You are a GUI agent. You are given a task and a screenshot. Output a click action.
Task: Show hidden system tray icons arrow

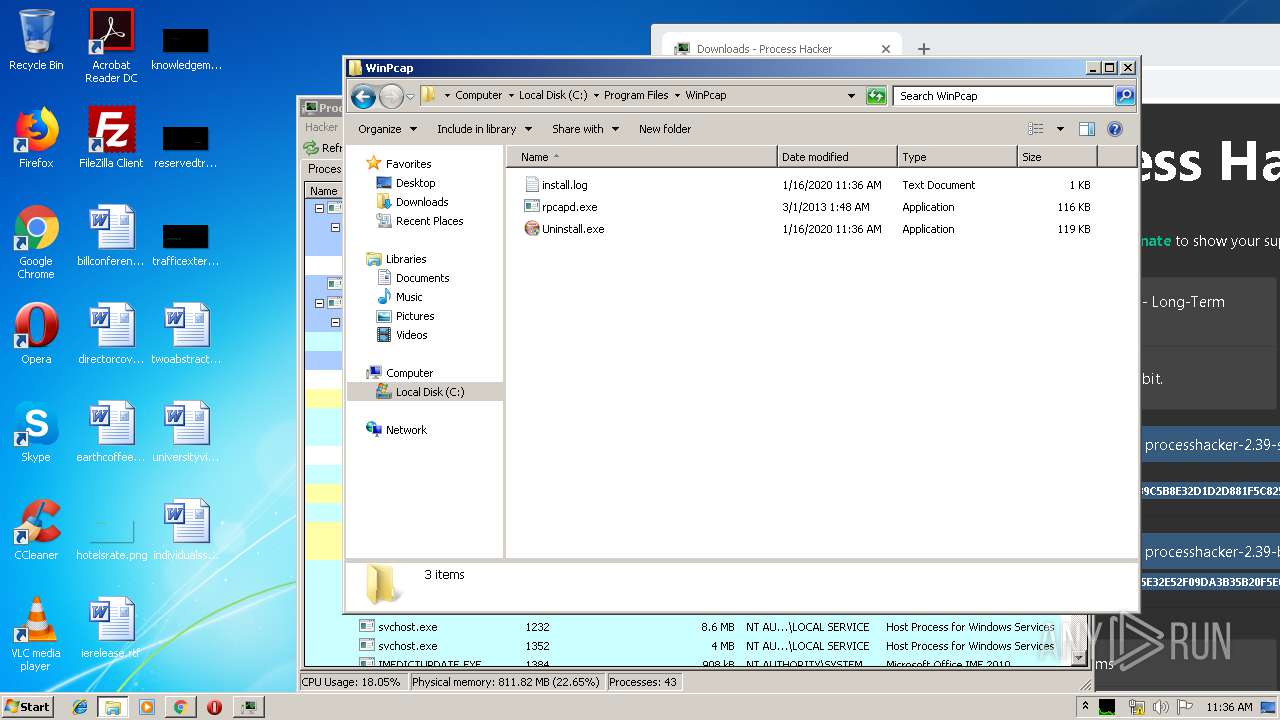coord(1086,707)
